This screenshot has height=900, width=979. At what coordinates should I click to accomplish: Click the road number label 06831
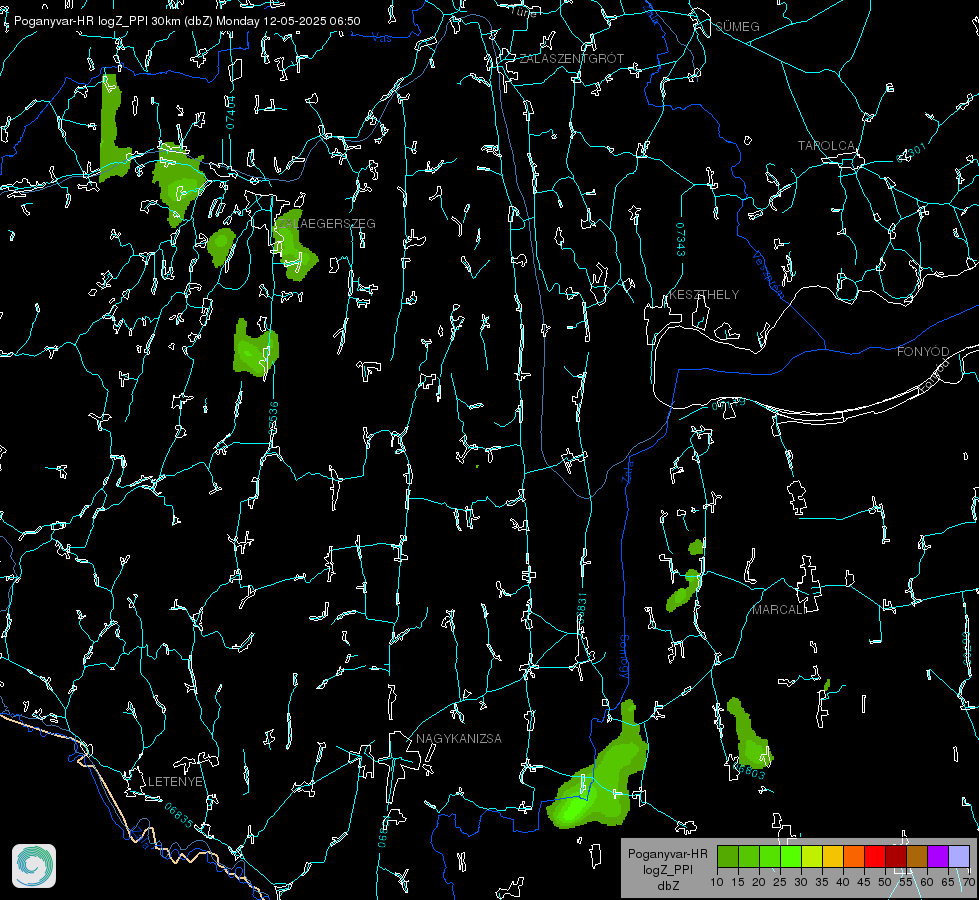(581, 610)
